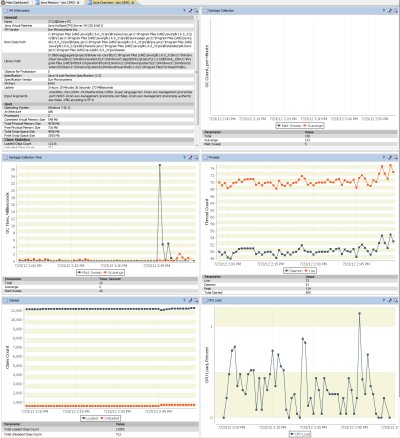The height and width of the screenshot is (438, 400).
Task: Click the VM Information scrollbar up arrow
Action: click(x=197, y=17)
